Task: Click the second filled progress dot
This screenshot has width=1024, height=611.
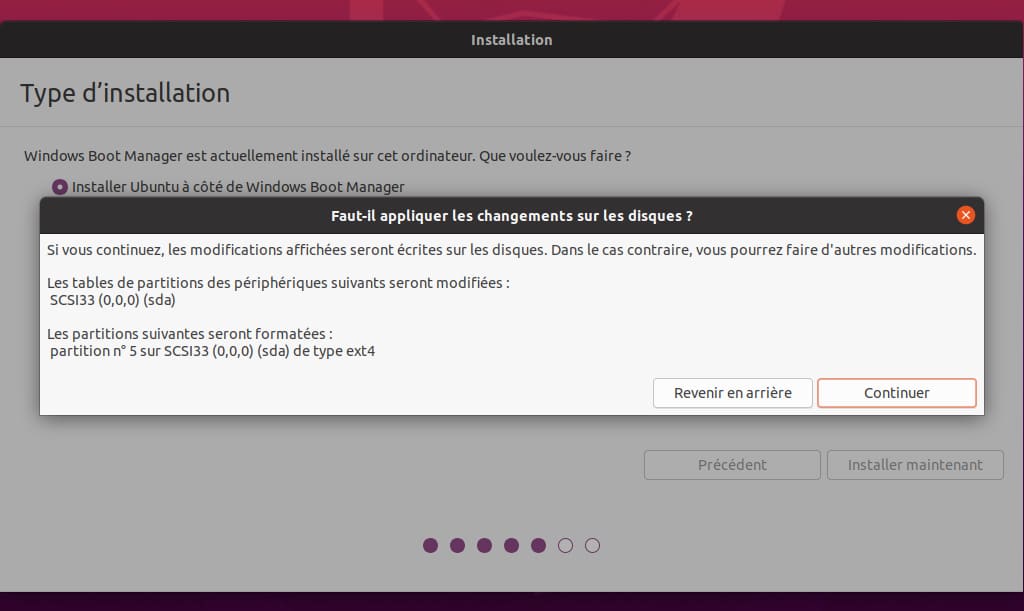Action: [458, 545]
